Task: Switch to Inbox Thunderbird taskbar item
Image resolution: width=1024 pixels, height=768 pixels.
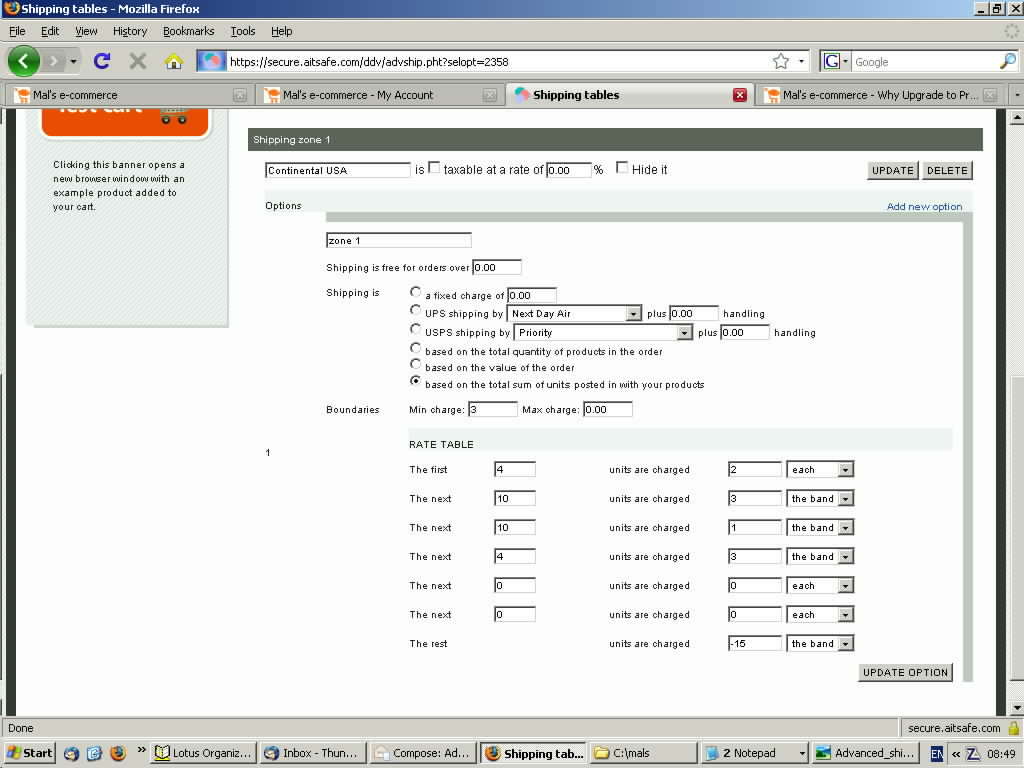Action: point(312,753)
